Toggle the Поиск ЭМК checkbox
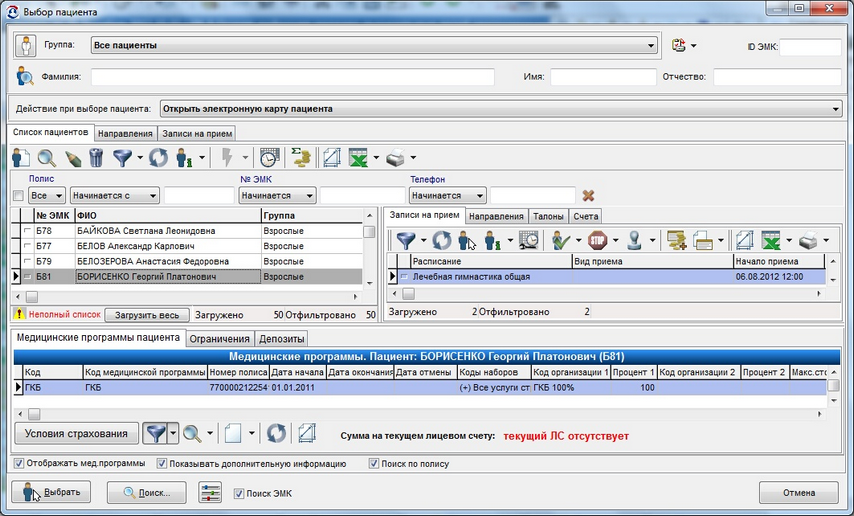This screenshot has height=516, width=854. 239,493
